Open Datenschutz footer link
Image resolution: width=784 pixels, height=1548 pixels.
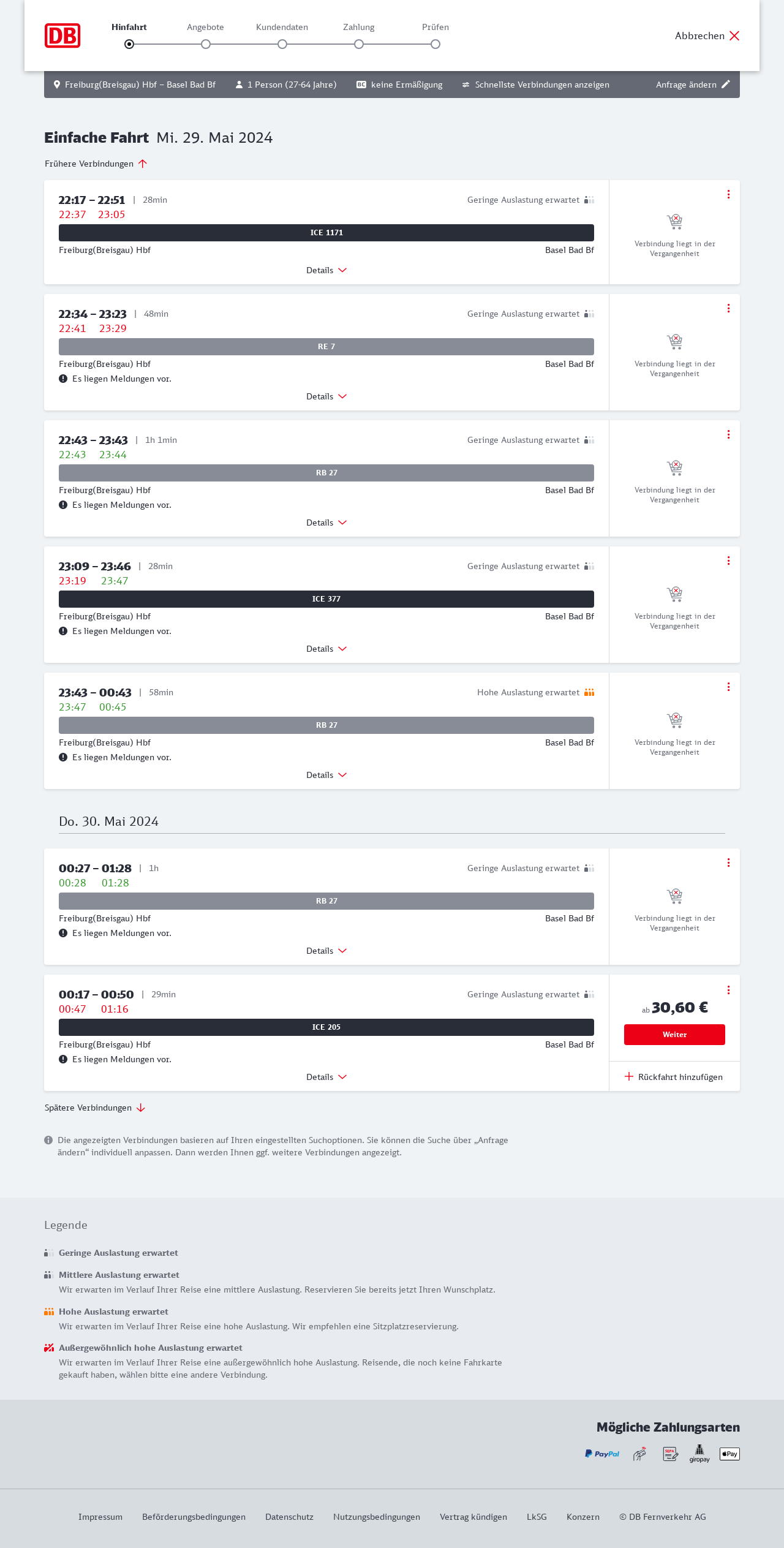click(289, 1517)
